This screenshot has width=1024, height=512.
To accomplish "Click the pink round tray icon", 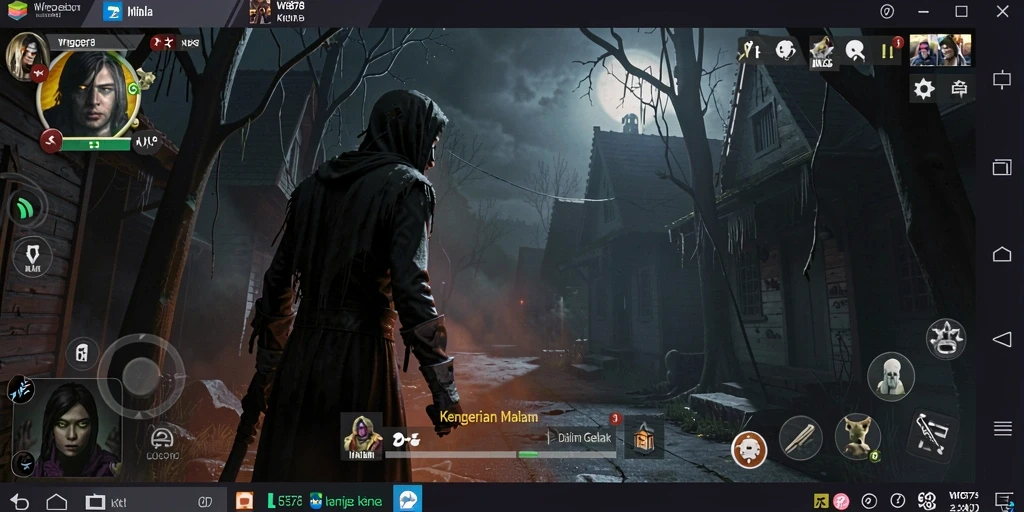I will point(841,502).
